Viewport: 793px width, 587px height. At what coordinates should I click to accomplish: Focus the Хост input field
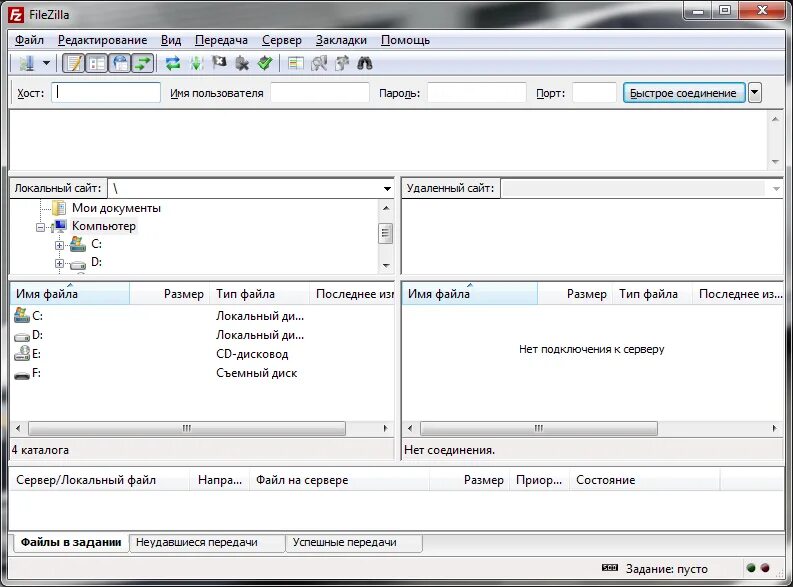point(106,93)
